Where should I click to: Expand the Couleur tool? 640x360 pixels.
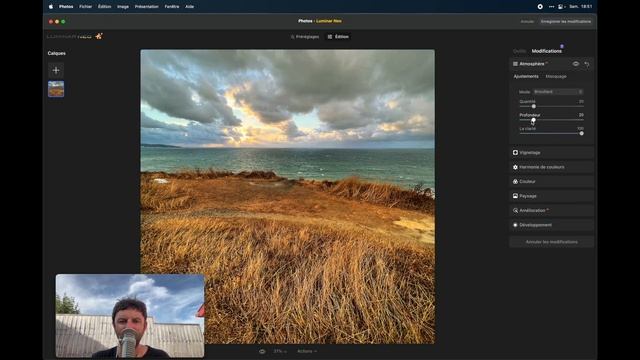[551, 182]
